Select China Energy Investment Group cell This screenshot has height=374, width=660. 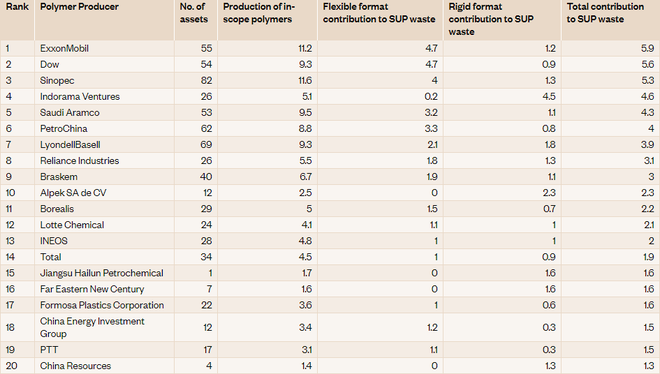coord(92,327)
